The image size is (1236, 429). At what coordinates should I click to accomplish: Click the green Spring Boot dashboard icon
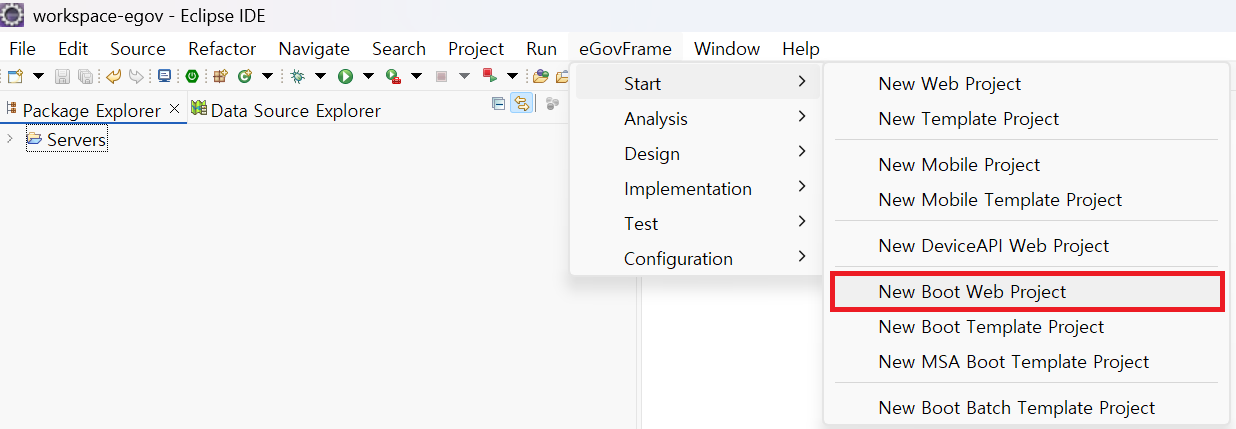point(191,76)
